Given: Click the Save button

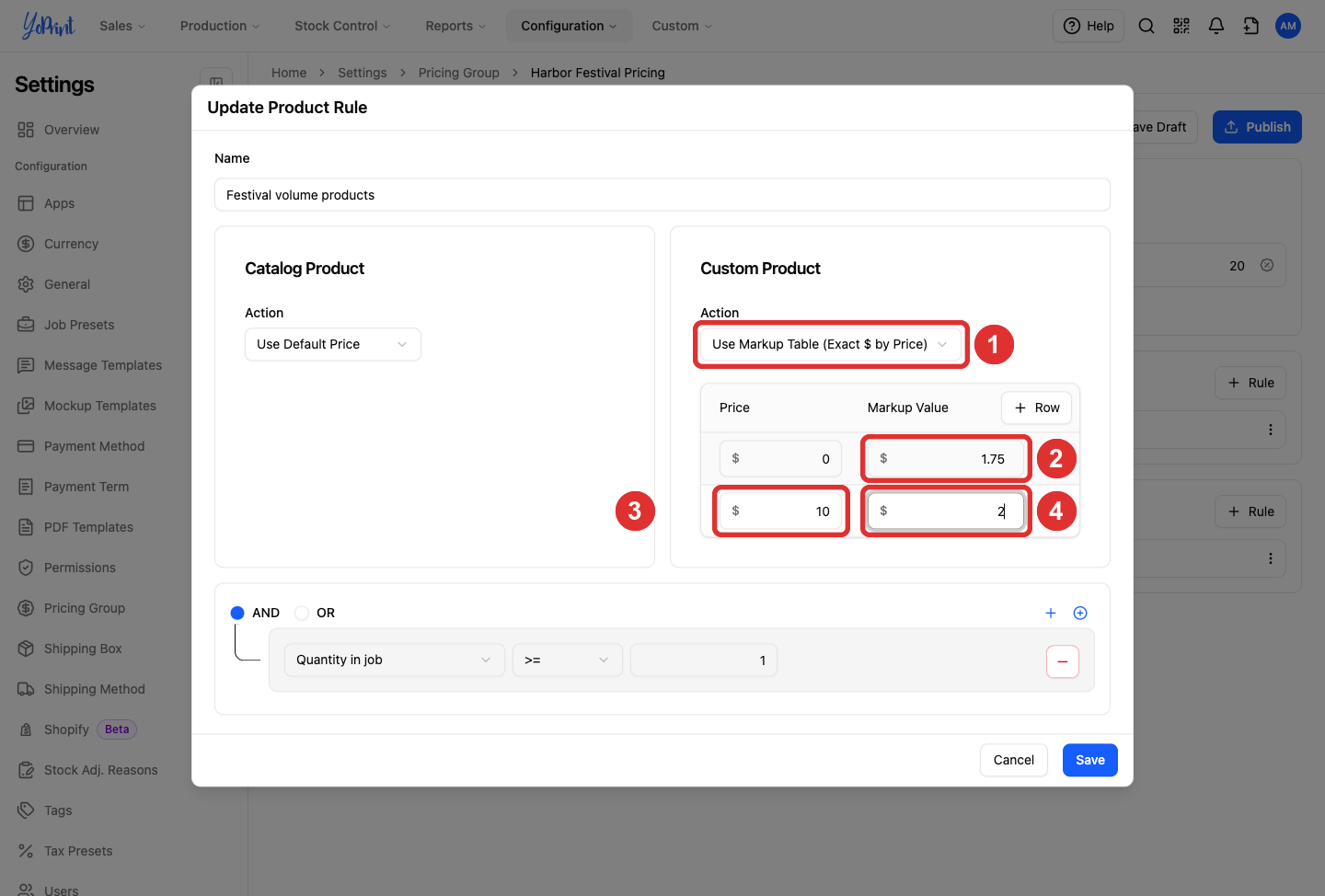Looking at the screenshot, I should coord(1090,760).
